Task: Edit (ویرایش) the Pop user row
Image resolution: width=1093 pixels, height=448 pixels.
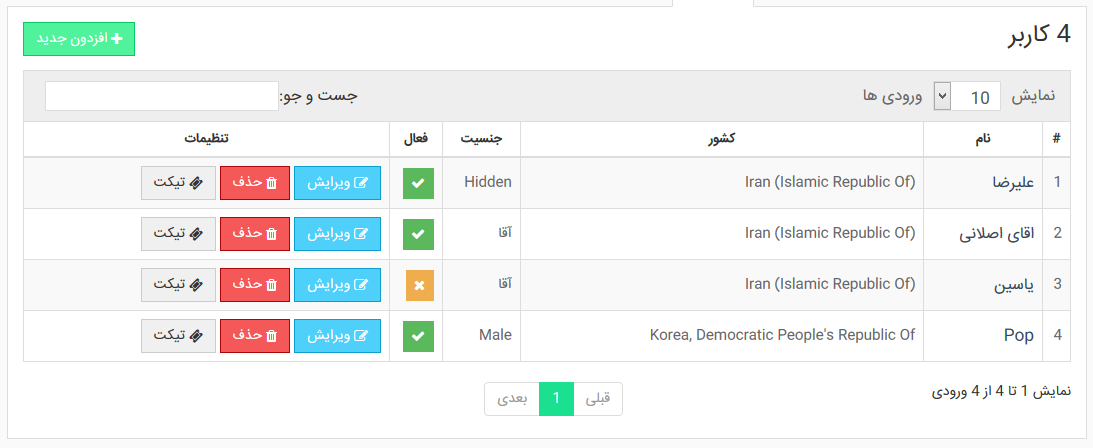Action: 337,336
